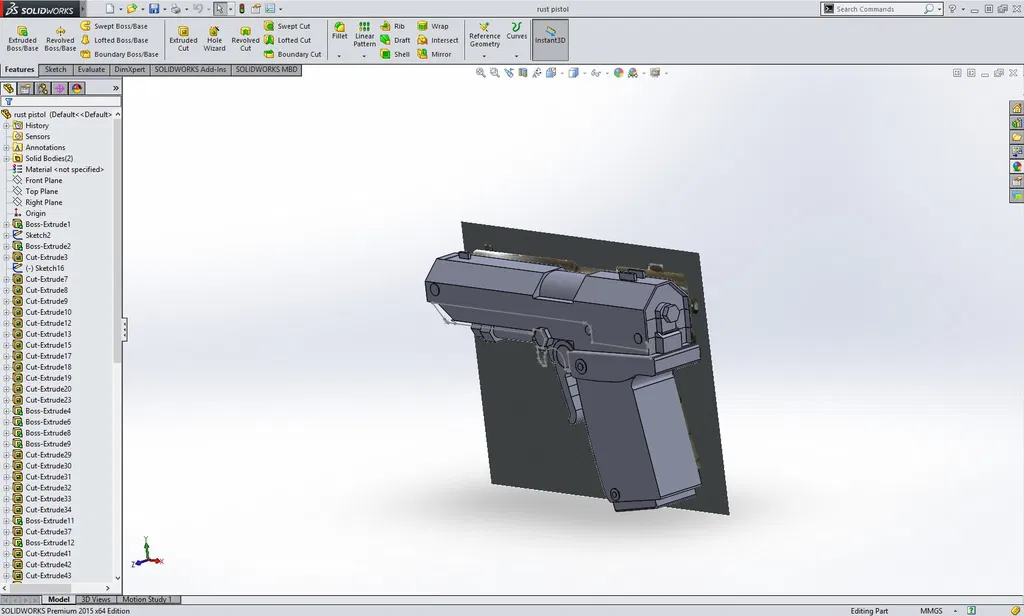
Task: Click the Swept Boss/Base command
Action: [x=119, y=26]
